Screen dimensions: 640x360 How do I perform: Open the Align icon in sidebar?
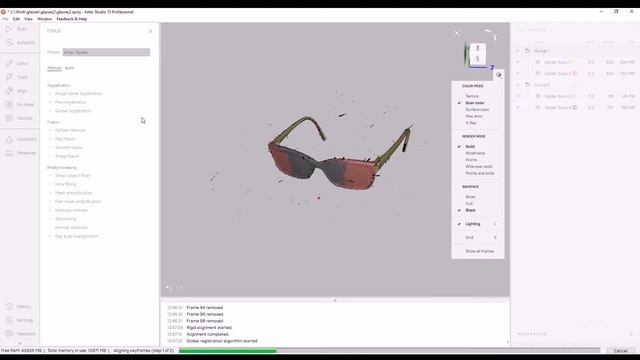[9, 91]
